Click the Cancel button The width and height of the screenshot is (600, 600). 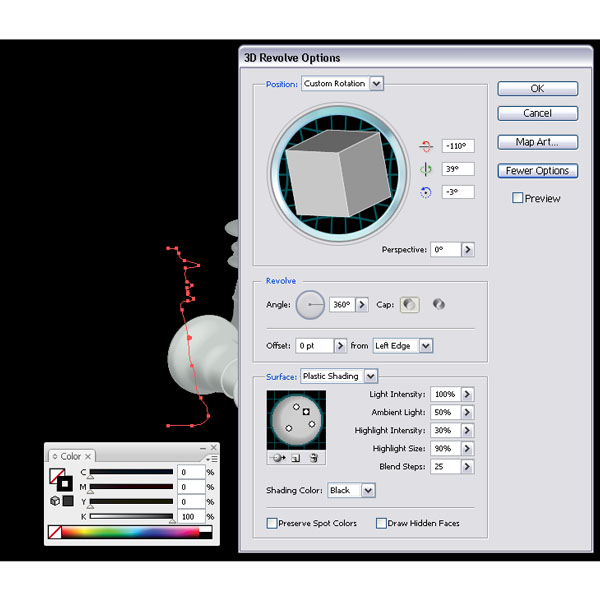click(x=538, y=113)
